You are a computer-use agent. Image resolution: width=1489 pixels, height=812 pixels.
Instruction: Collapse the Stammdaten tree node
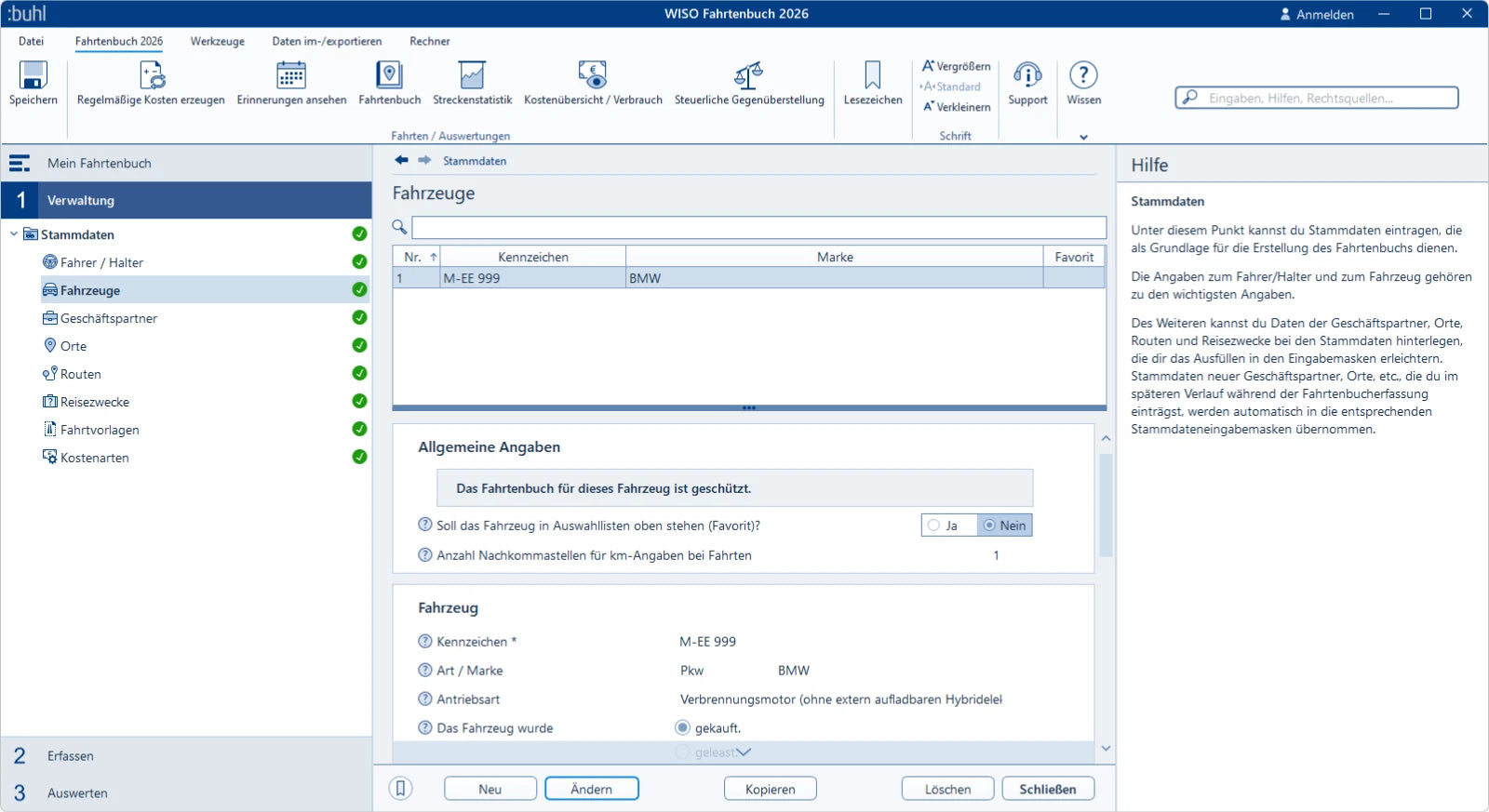tap(14, 234)
